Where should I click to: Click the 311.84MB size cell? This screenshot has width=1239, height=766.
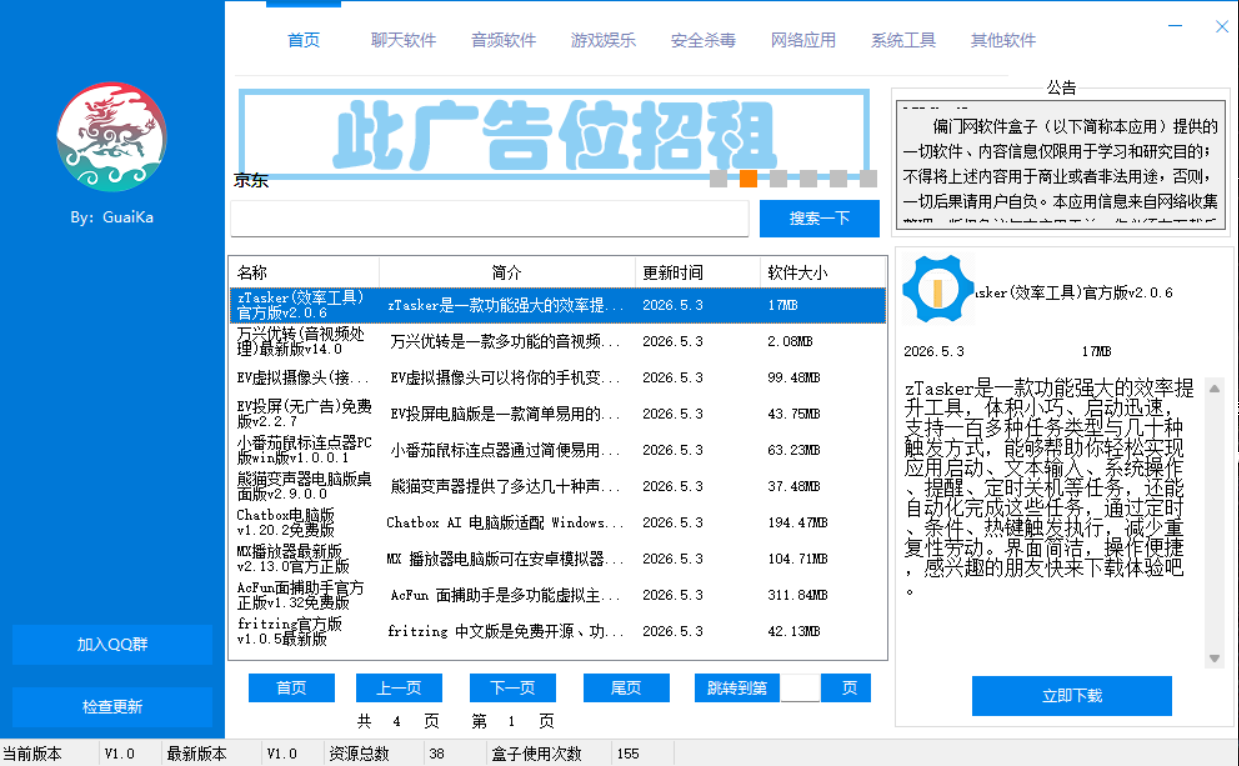point(798,595)
